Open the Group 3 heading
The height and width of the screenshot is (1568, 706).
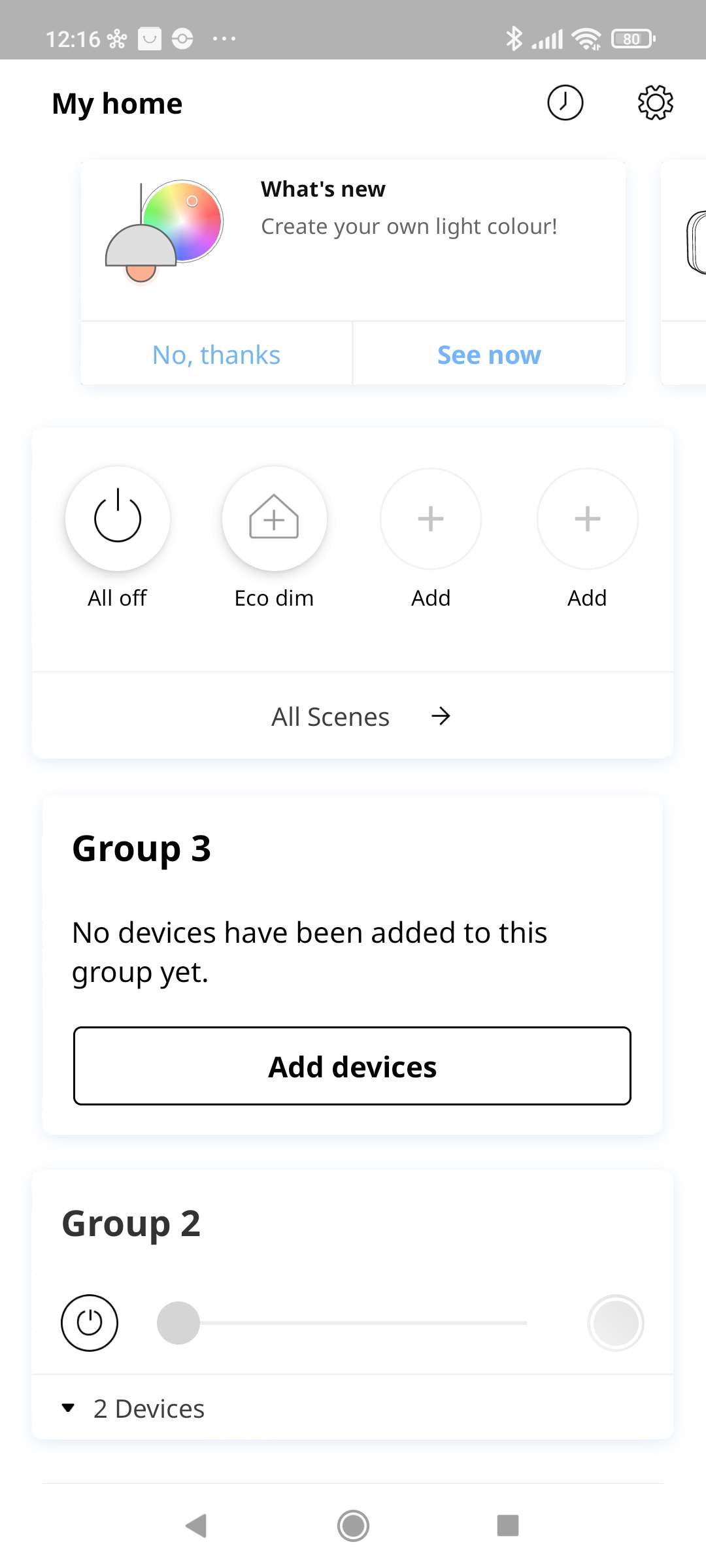click(x=142, y=849)
